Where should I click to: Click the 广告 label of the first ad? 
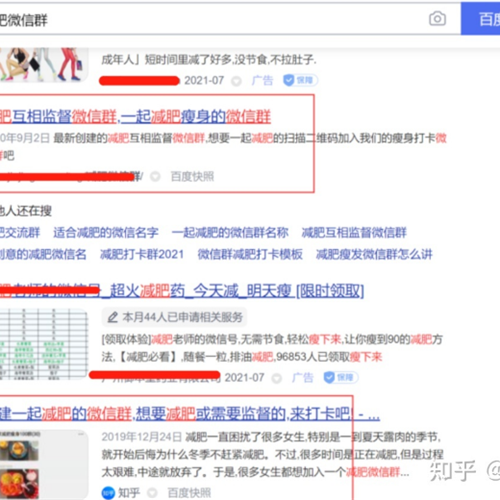[262, 80]
